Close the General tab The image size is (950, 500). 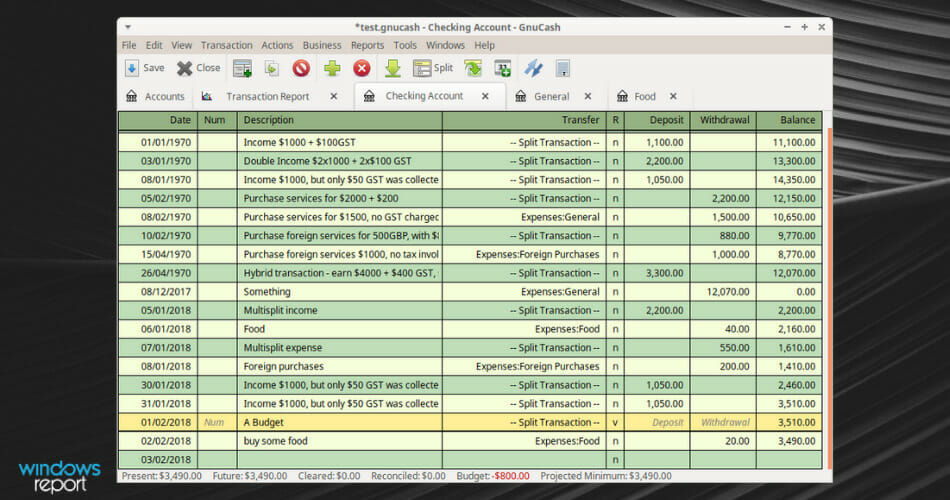(x=588, y=96)
